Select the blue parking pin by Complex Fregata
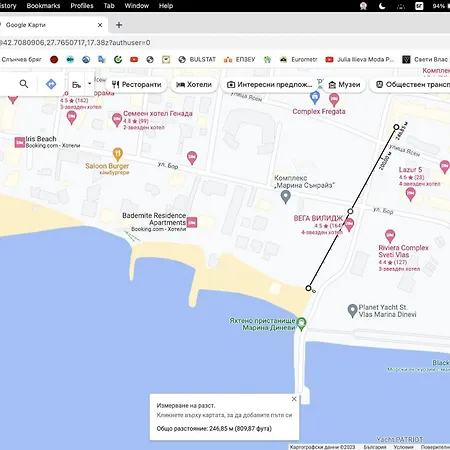This screenshot has width=450, height=450. click(x=315, y=97)
